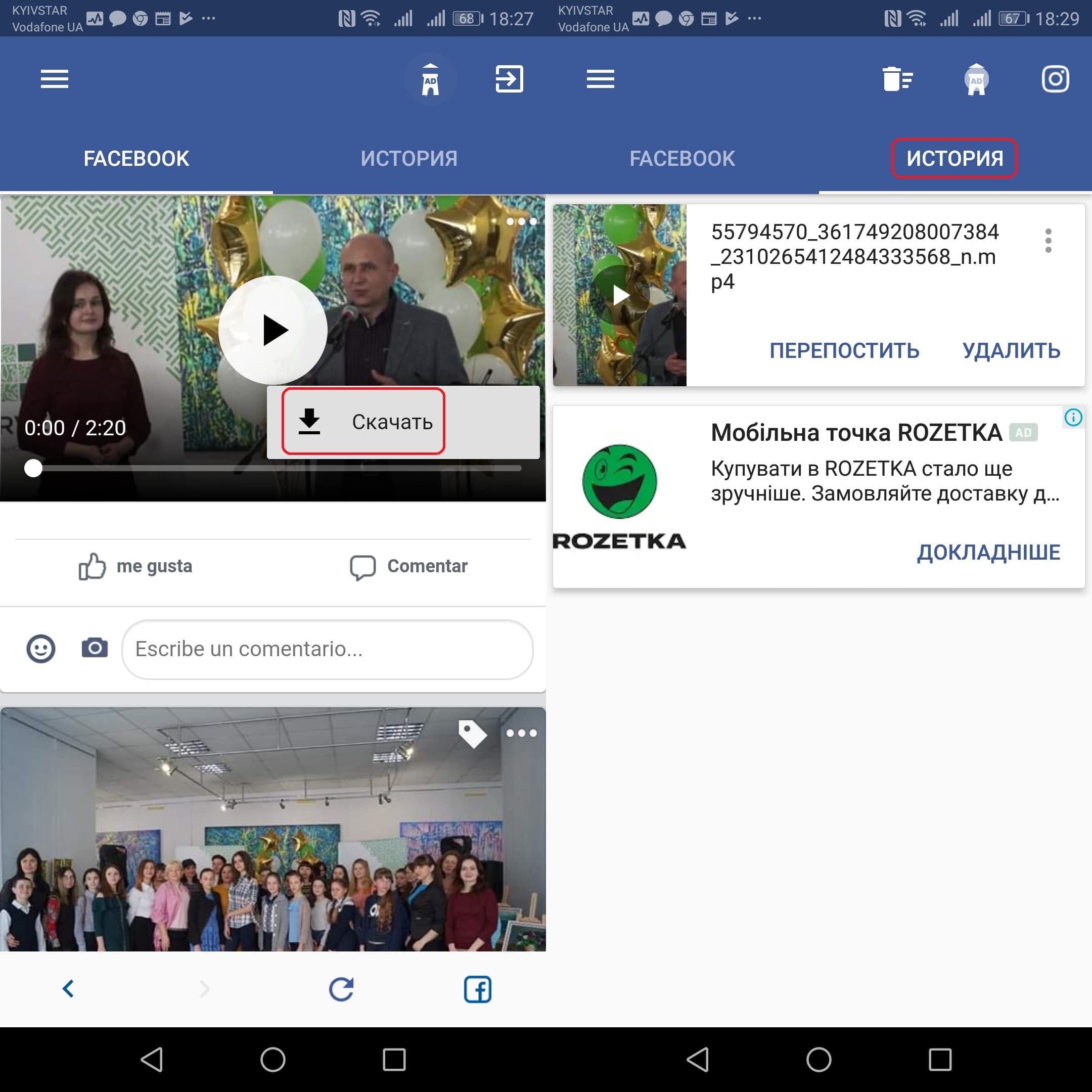The image size is (1092, 1092).
Task: Go back with the browser left chevron
Action: coord(68,989)
